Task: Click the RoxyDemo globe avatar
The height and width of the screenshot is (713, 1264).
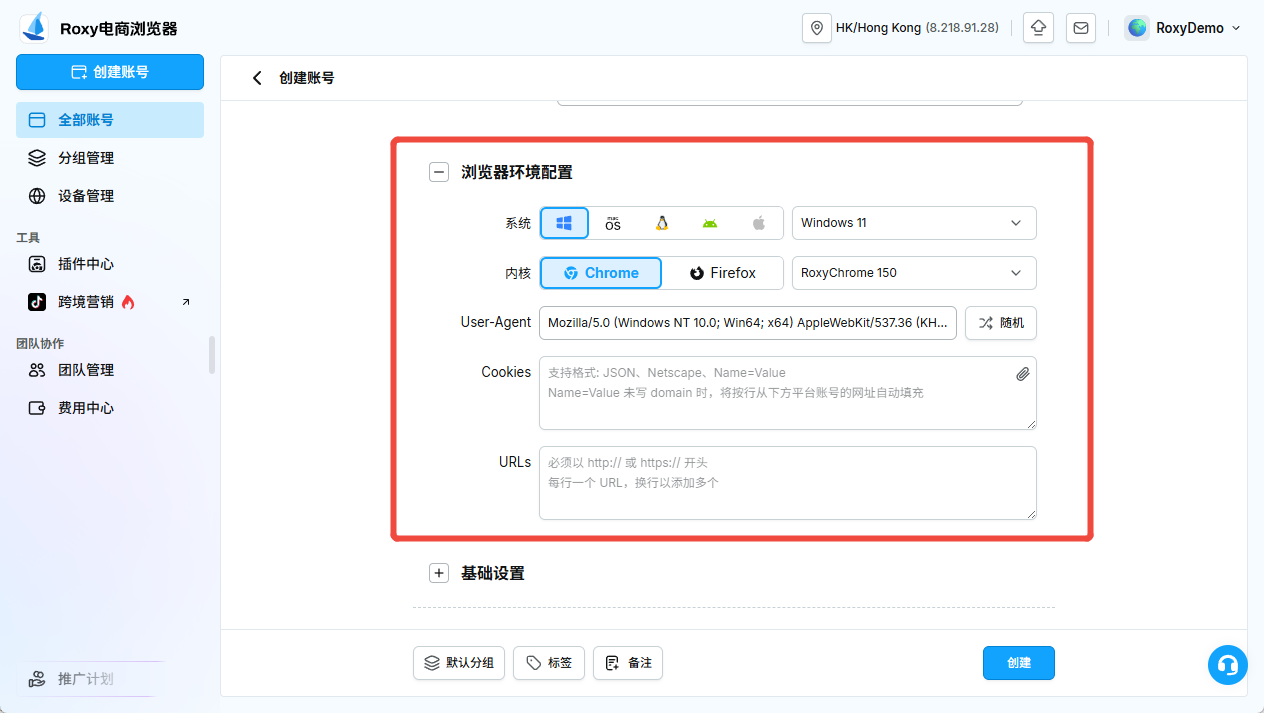Action: pyautogui.click(x=1137, y=28)
